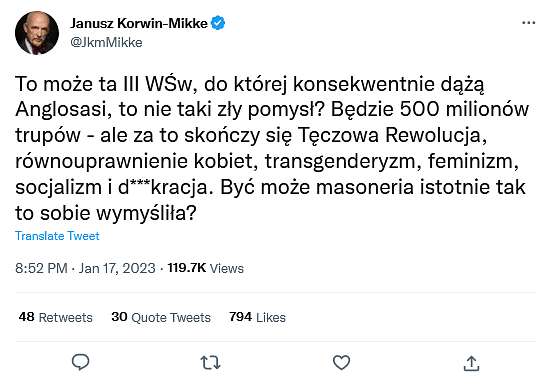Click the Jan 17, 2023 date
The height and width of the screenshot is (384, 551).
[117, 268]
